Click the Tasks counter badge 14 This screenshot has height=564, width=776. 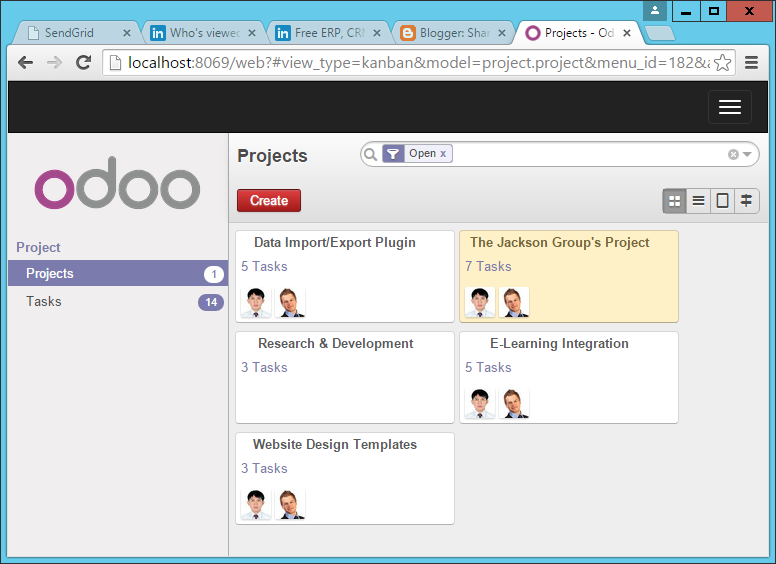(211, 302)
